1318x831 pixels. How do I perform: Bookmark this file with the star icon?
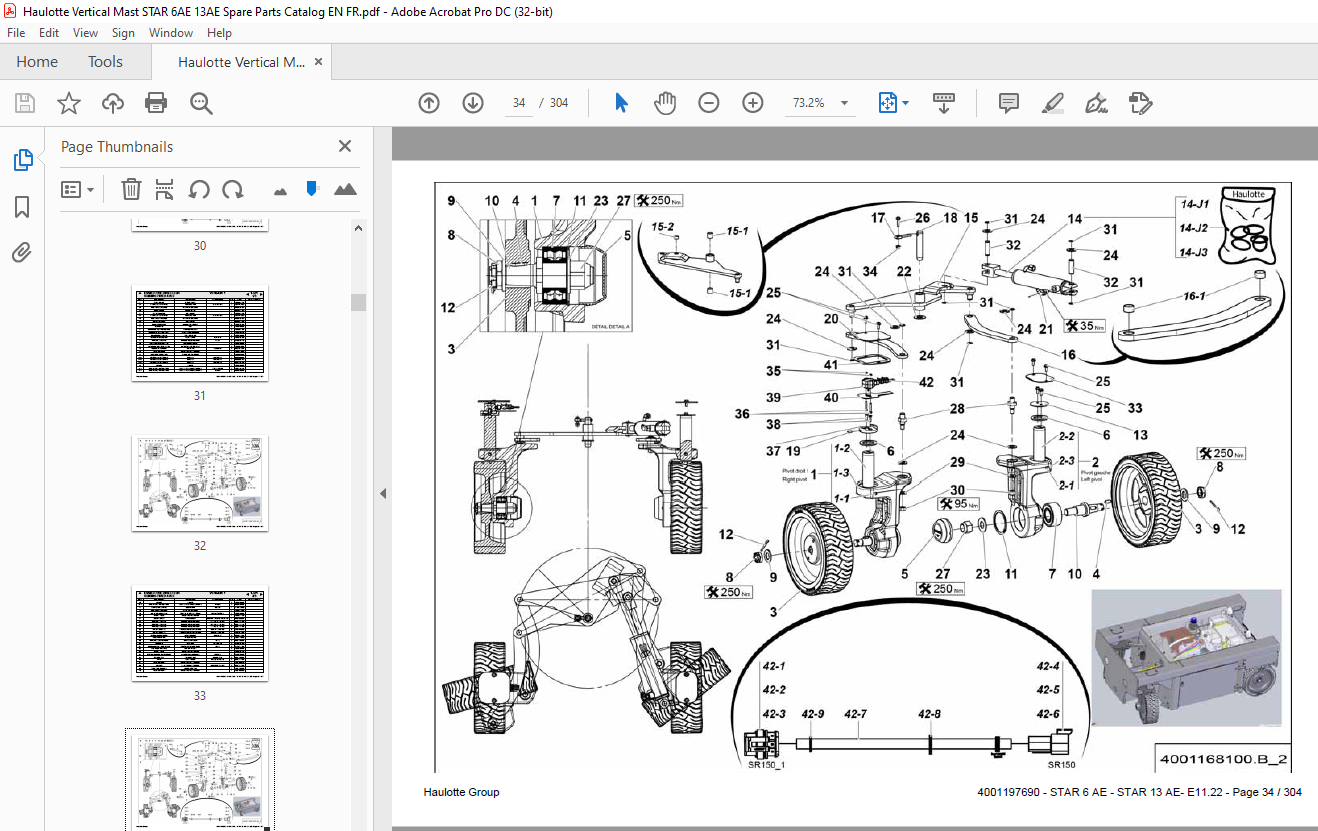(x=69, y=103)
